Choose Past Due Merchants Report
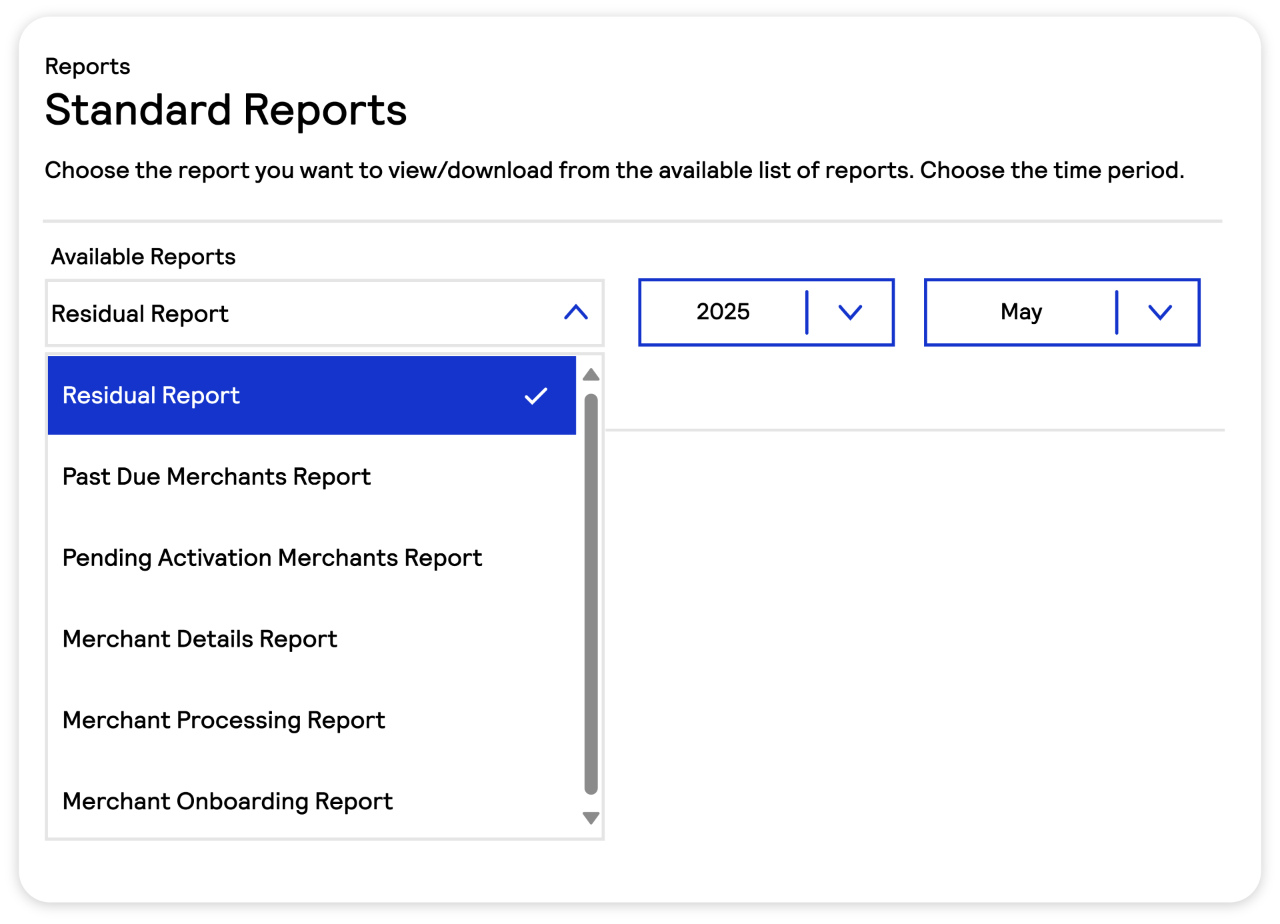This screenshot has height=924, width=1280. 312,477
